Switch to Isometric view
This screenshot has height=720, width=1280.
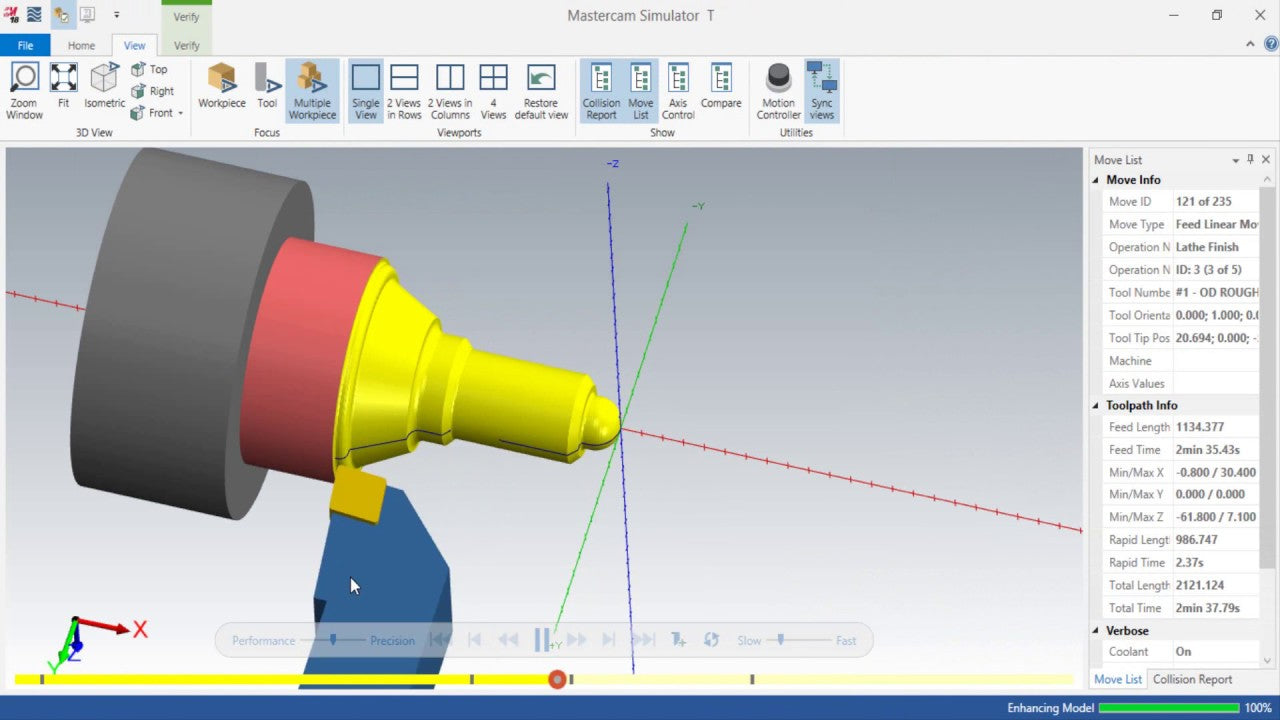tap(104, 86)
